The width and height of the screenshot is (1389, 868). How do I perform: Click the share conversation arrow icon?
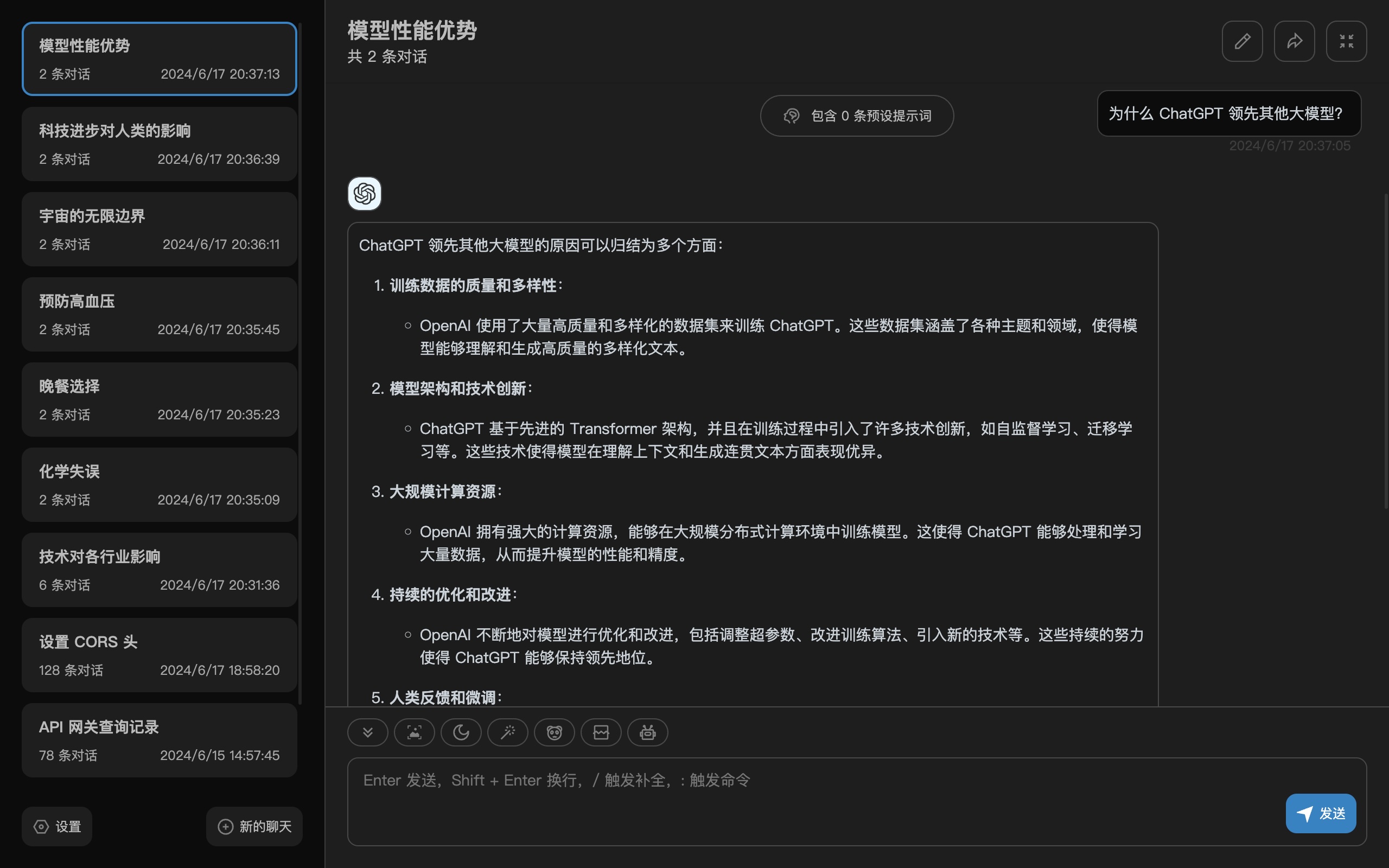1294,41
